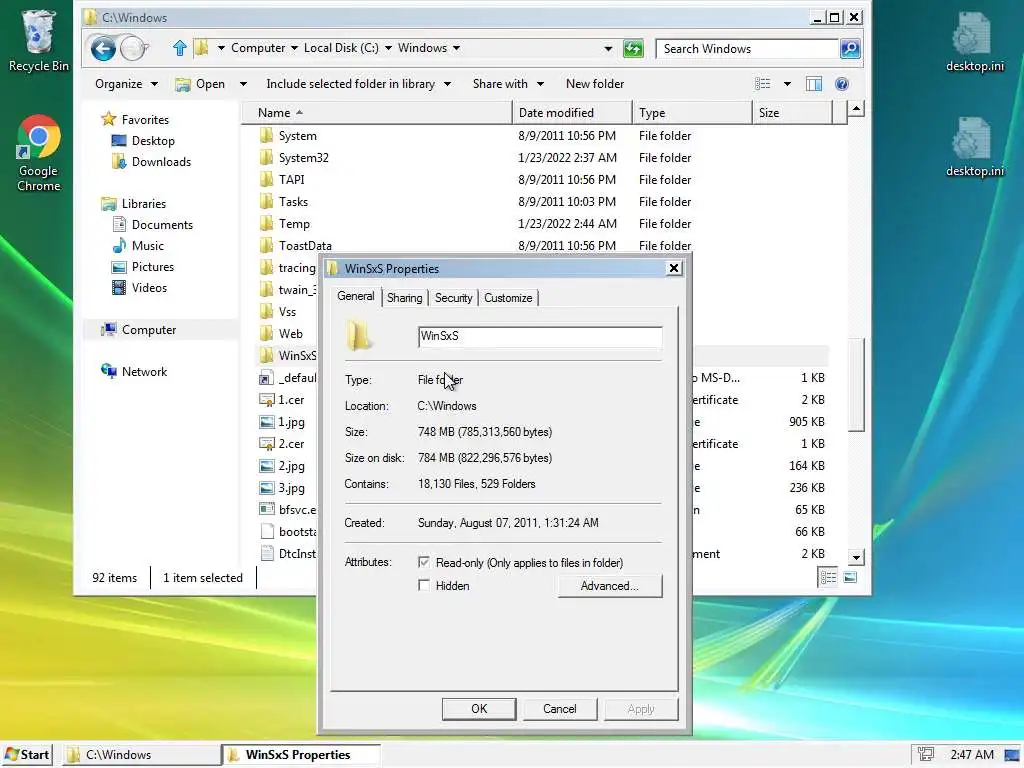Enable the Hidden attribute checkbox
The height and width of the screenshot is (768, 1024).
tap(424, 585)
